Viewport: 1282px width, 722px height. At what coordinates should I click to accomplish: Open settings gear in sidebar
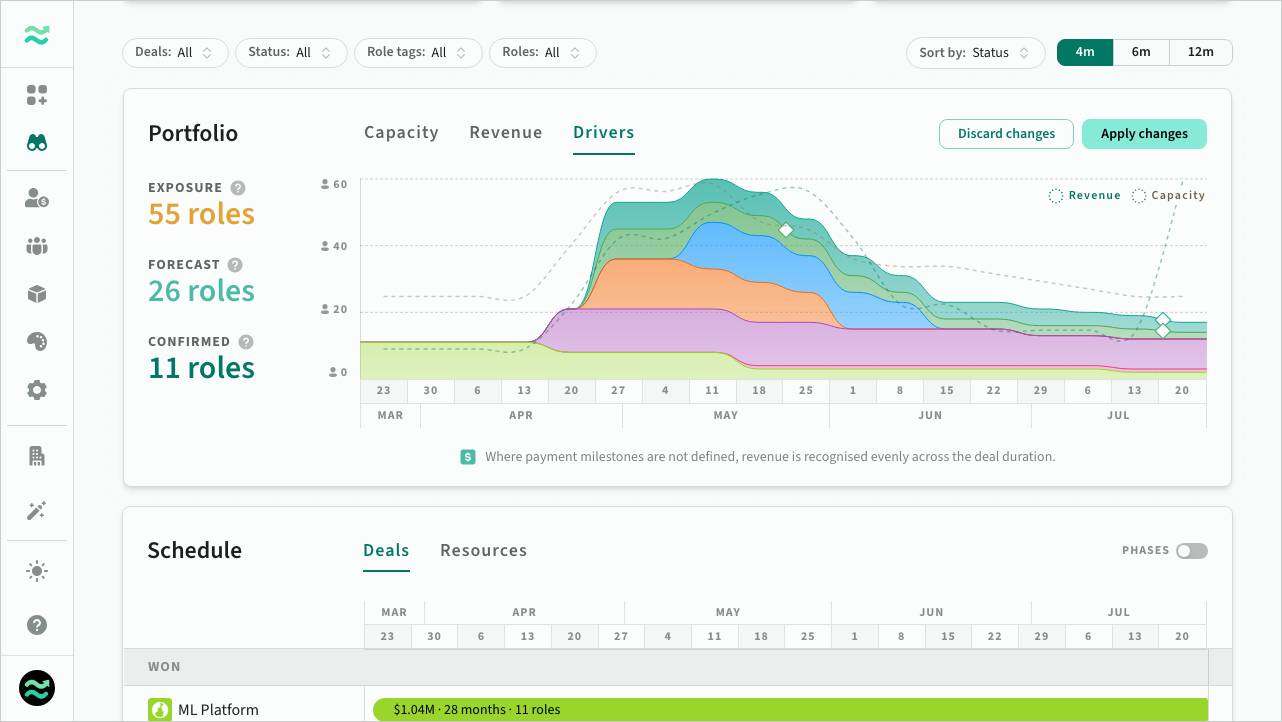pos(37,390)
